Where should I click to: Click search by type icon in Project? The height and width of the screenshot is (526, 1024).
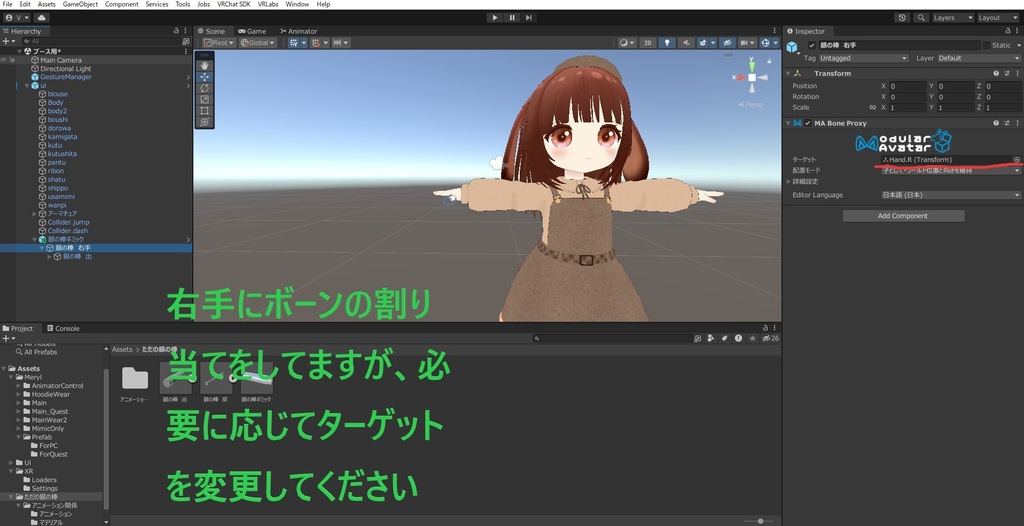pos(711,338)
